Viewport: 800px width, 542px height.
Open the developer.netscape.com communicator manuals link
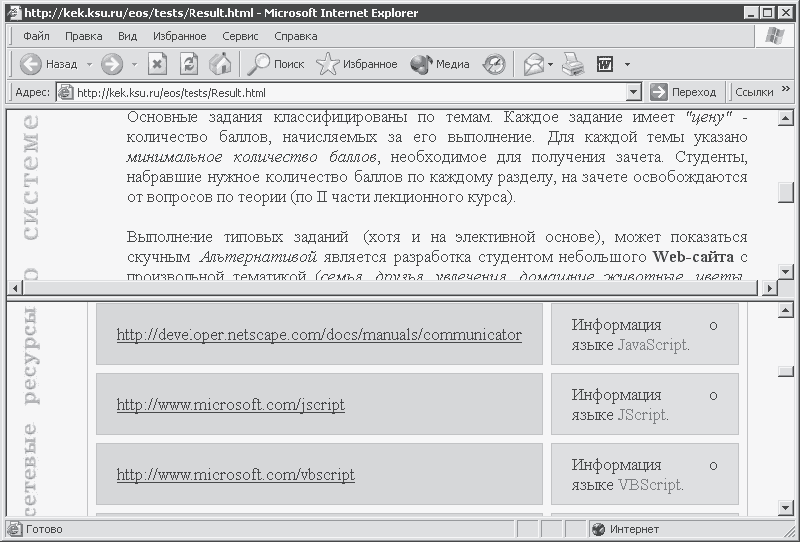pos(319,335)
